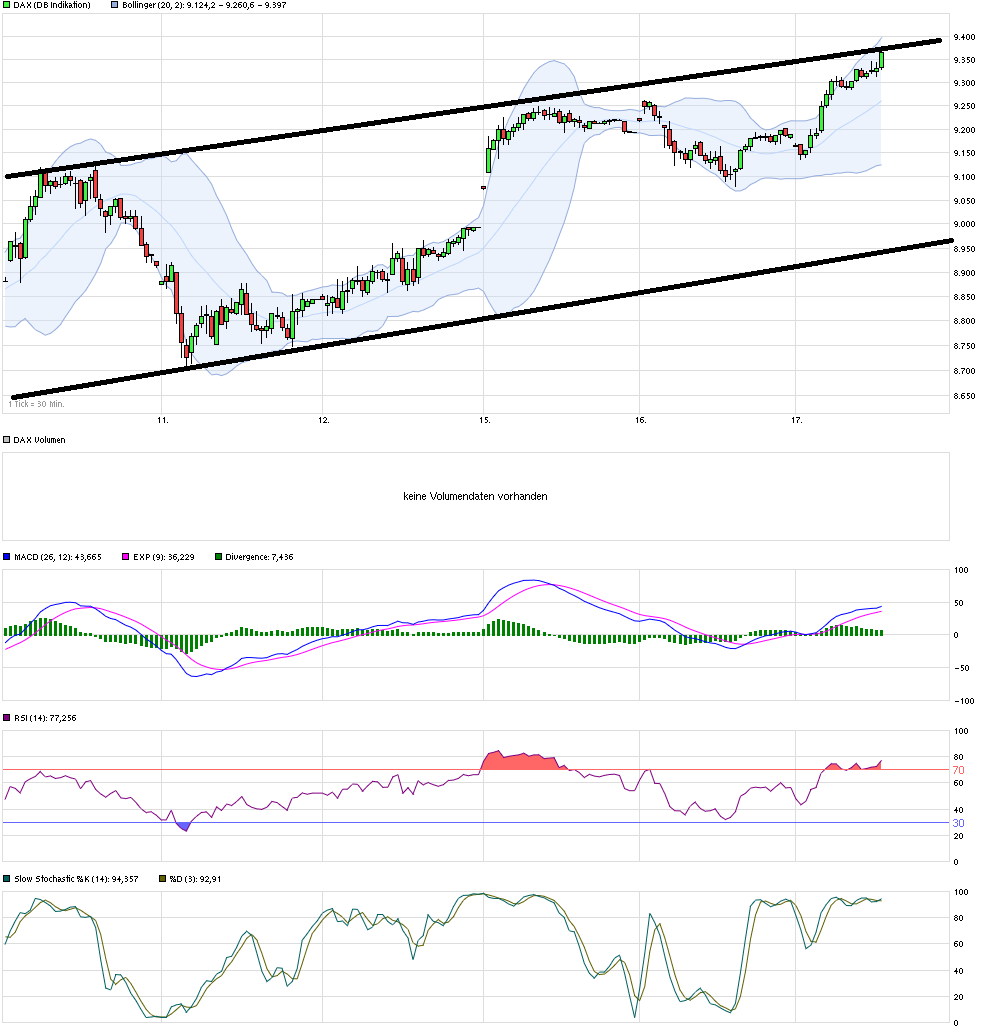Click the purple RSI legend icon
The width and height of the screenshot is (990, 1033).
(x=5, y=717)
